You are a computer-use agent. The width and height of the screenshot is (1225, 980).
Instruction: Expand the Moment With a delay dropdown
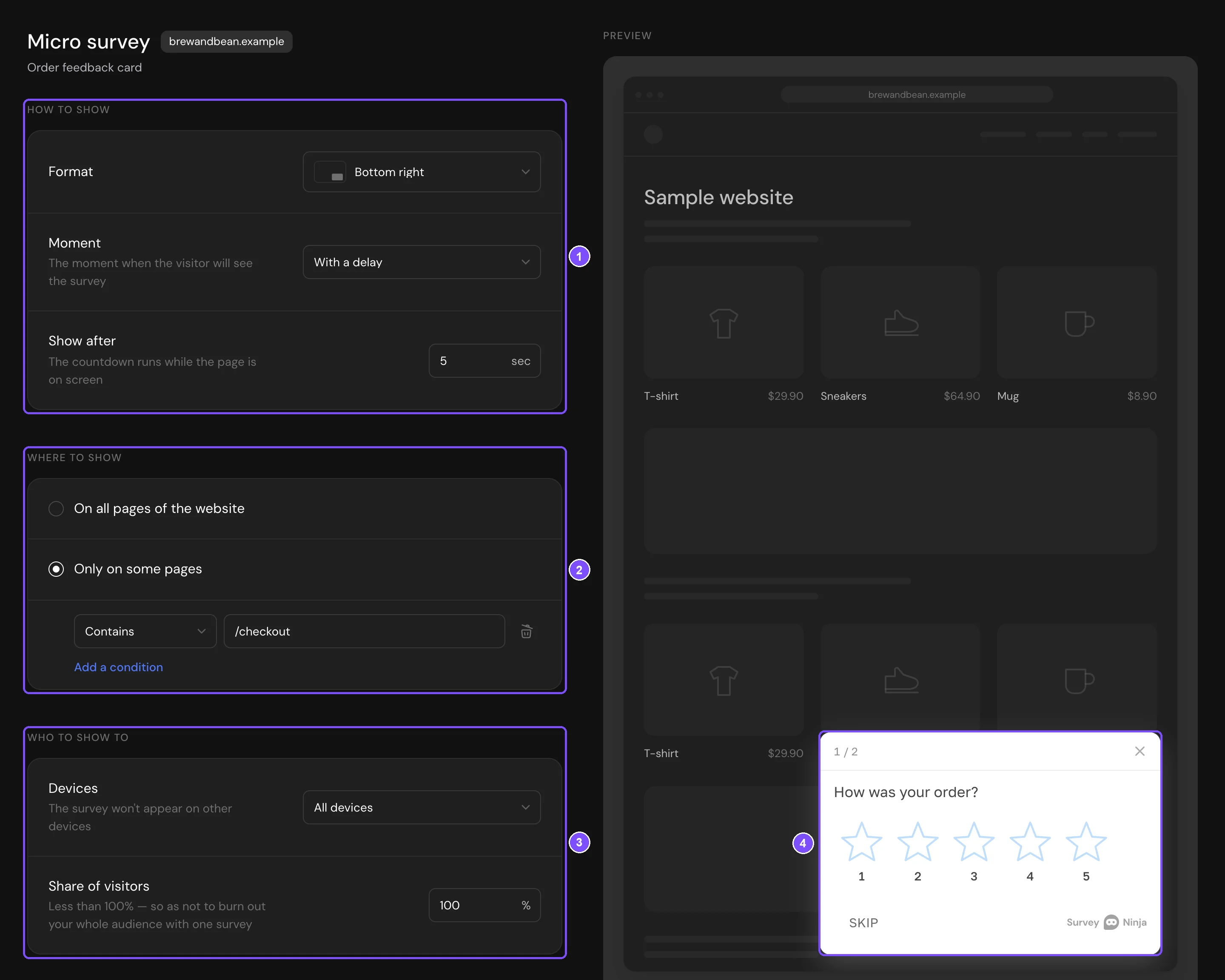[x=422, y=262]
